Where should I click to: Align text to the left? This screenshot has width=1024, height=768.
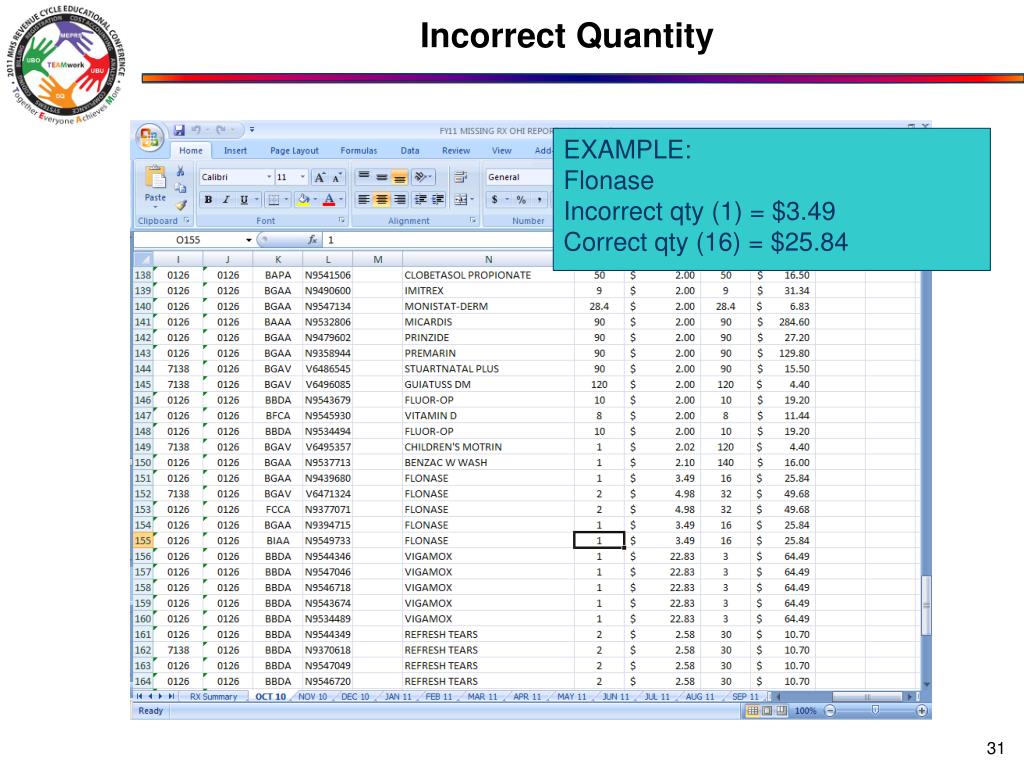click(x=364, y=200)
